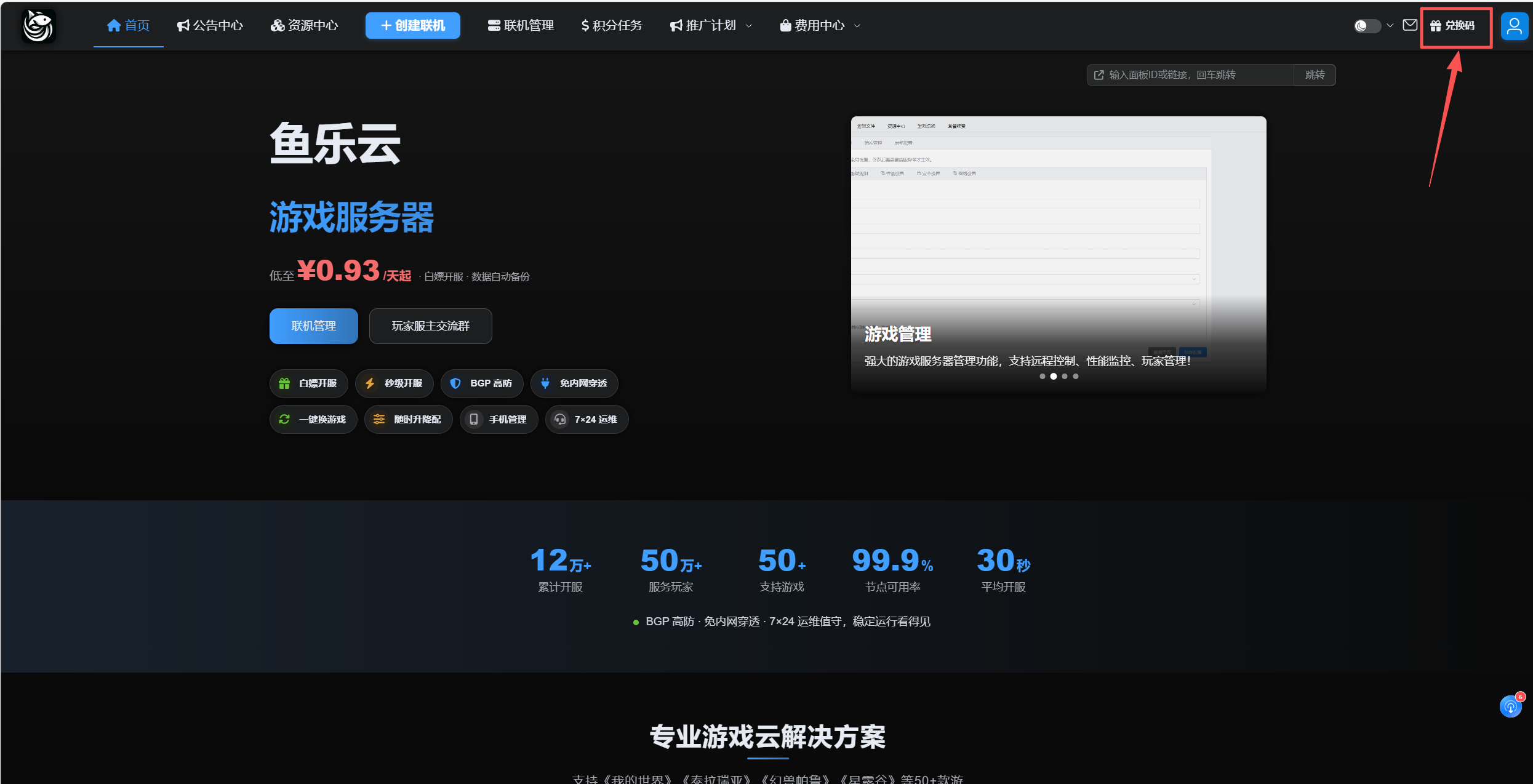
Task: Select the 手机管理 phone feature chip
Action: (x=498, y=419)
